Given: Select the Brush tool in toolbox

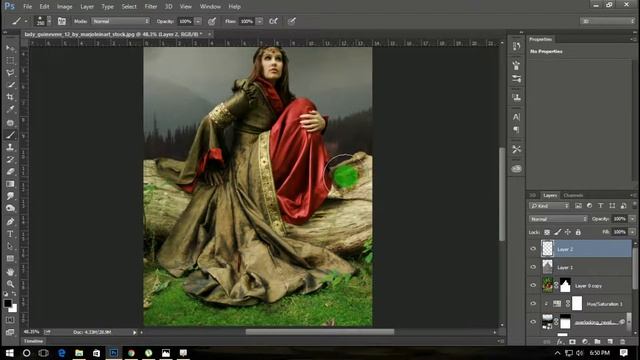Looking at the screenshot, I should 10,135.
